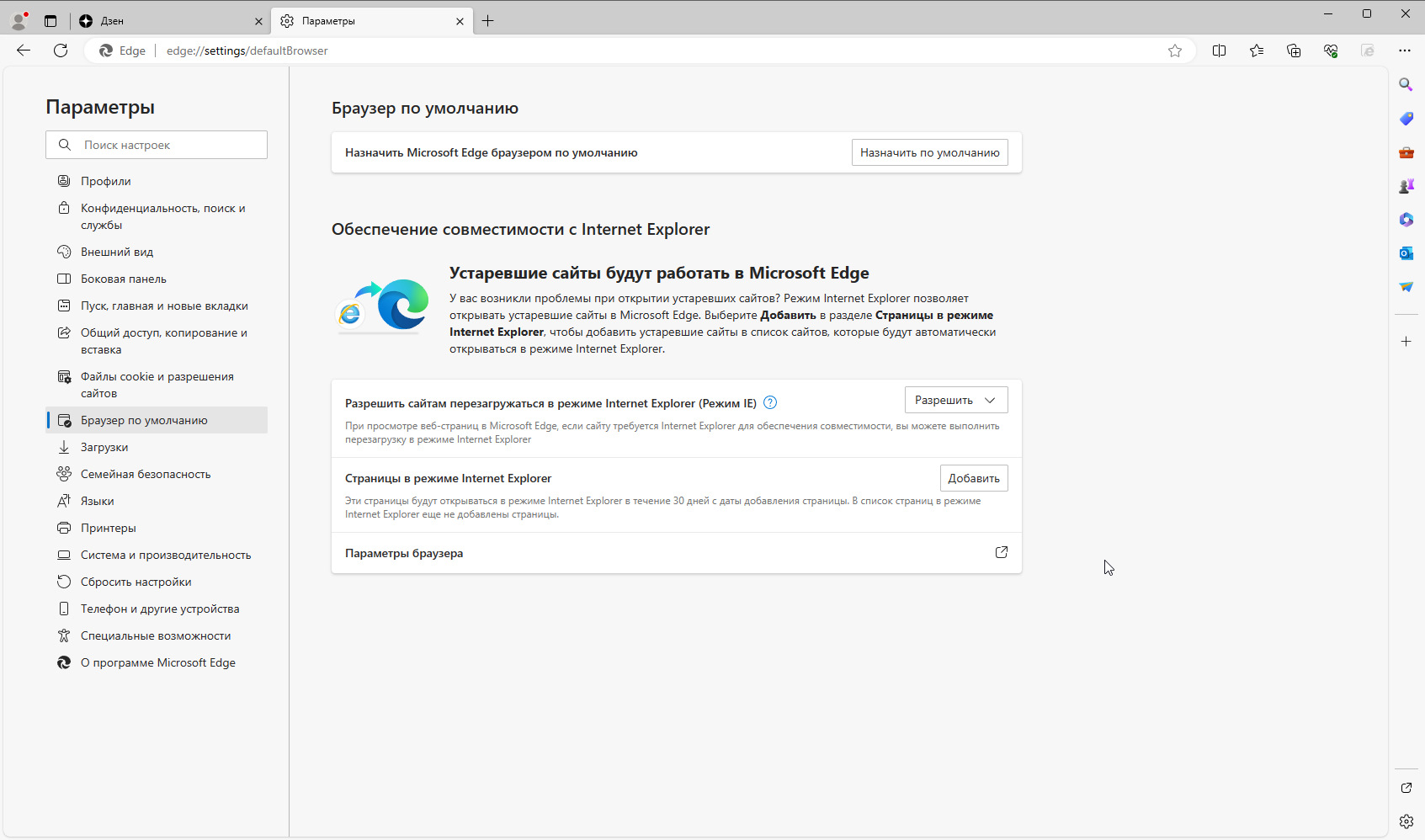Screen dimensions: 1425x840
Task: Open a new tab with plus button
Action: [488, 21]
